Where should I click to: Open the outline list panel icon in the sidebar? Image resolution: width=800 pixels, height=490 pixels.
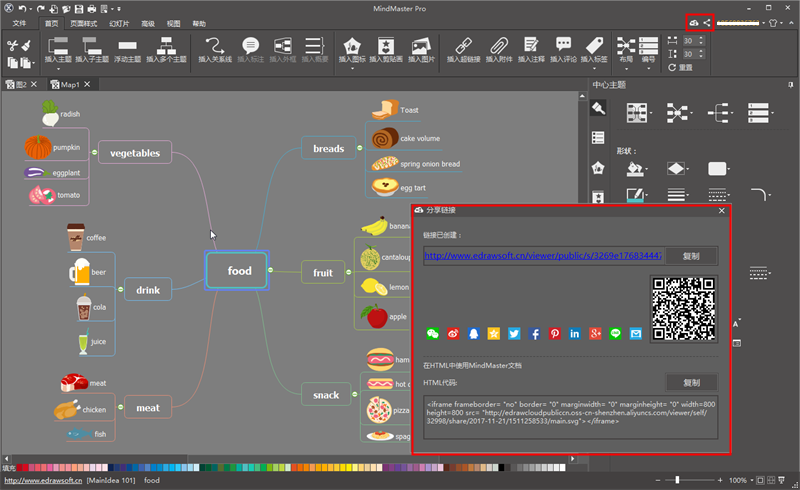click(x=598, y=138)
